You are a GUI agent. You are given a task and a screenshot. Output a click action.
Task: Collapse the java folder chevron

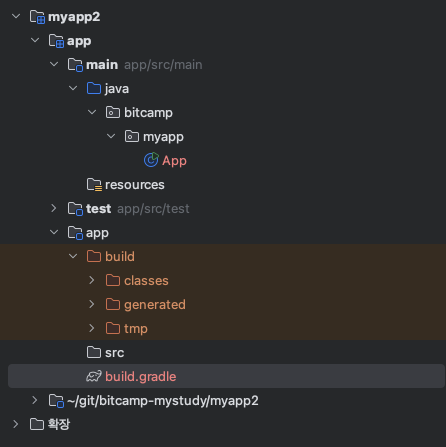point(73,88)
